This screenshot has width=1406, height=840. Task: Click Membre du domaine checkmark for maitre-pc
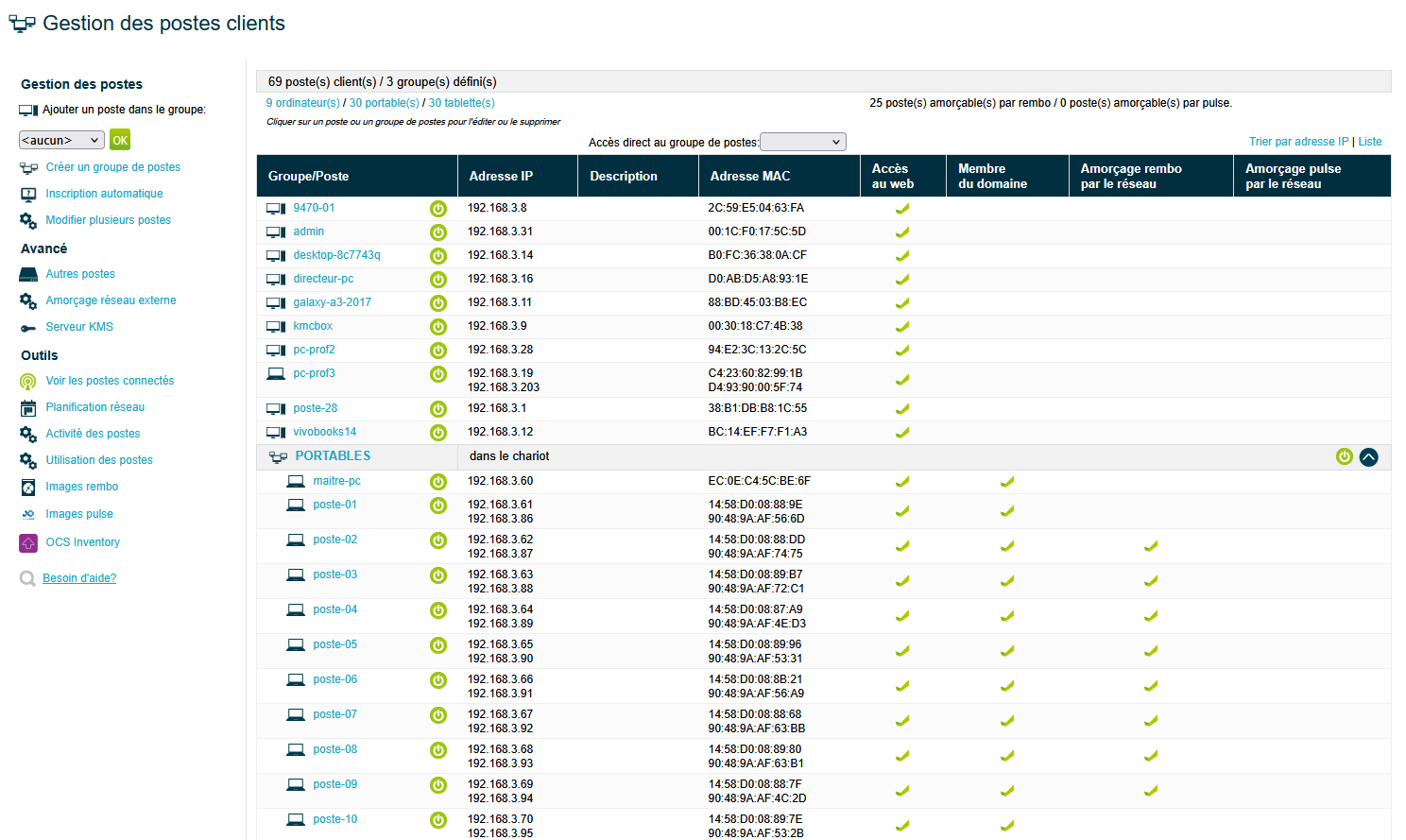(x=1007, y=482)
